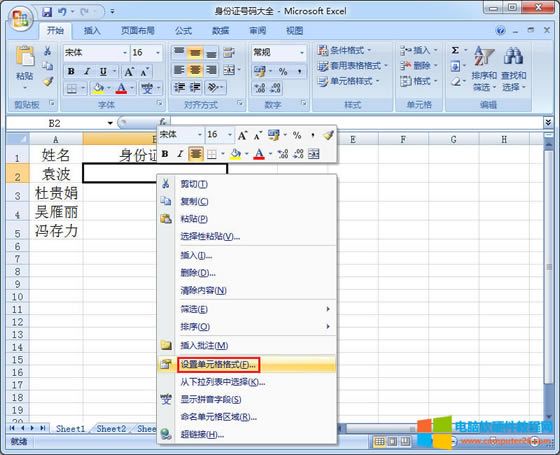
Task: Toggle Underline in the ribbon font group
Action: point(103,71)
